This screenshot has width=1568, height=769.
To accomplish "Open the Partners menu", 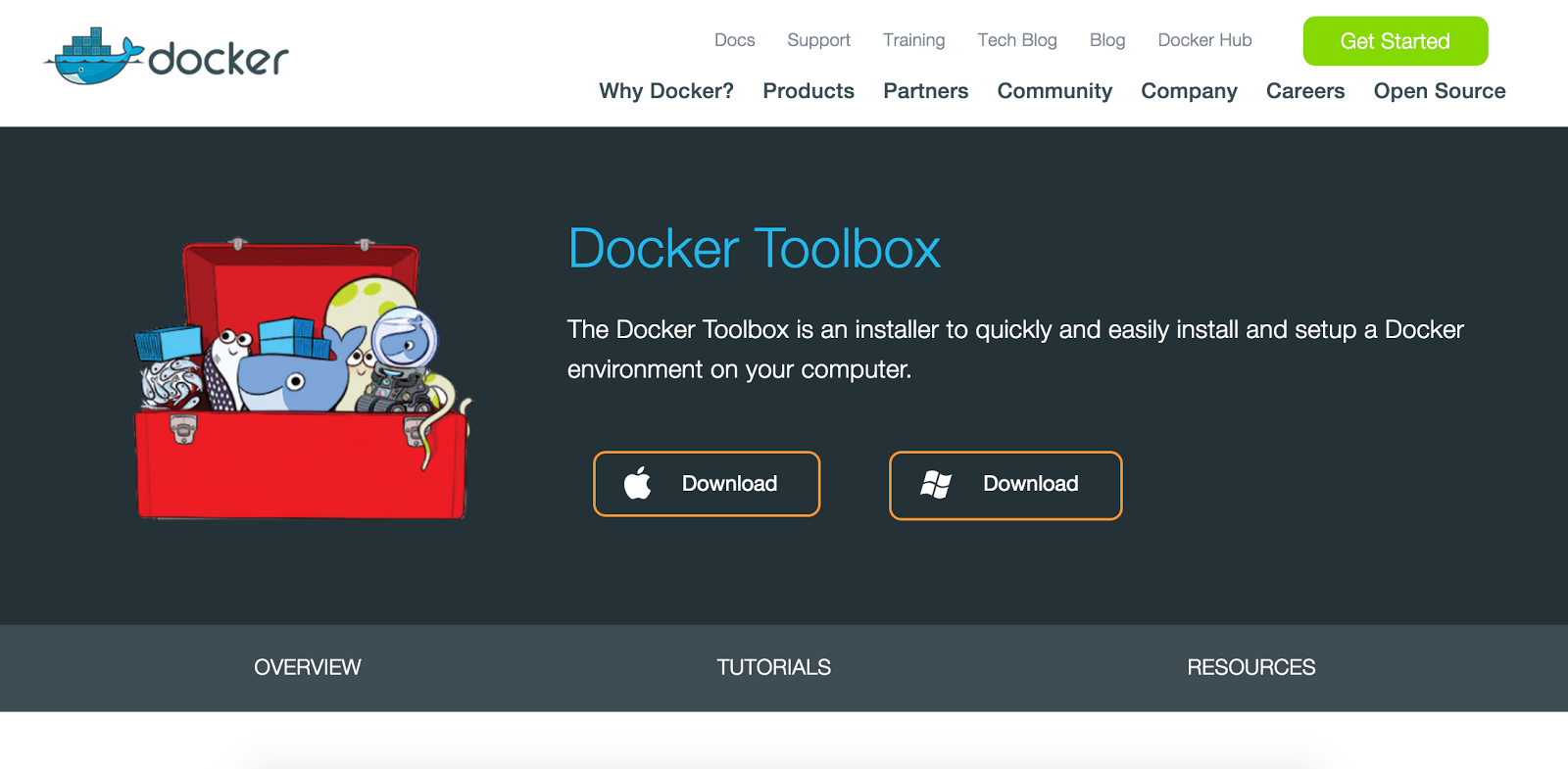I will tap(926, 91).
